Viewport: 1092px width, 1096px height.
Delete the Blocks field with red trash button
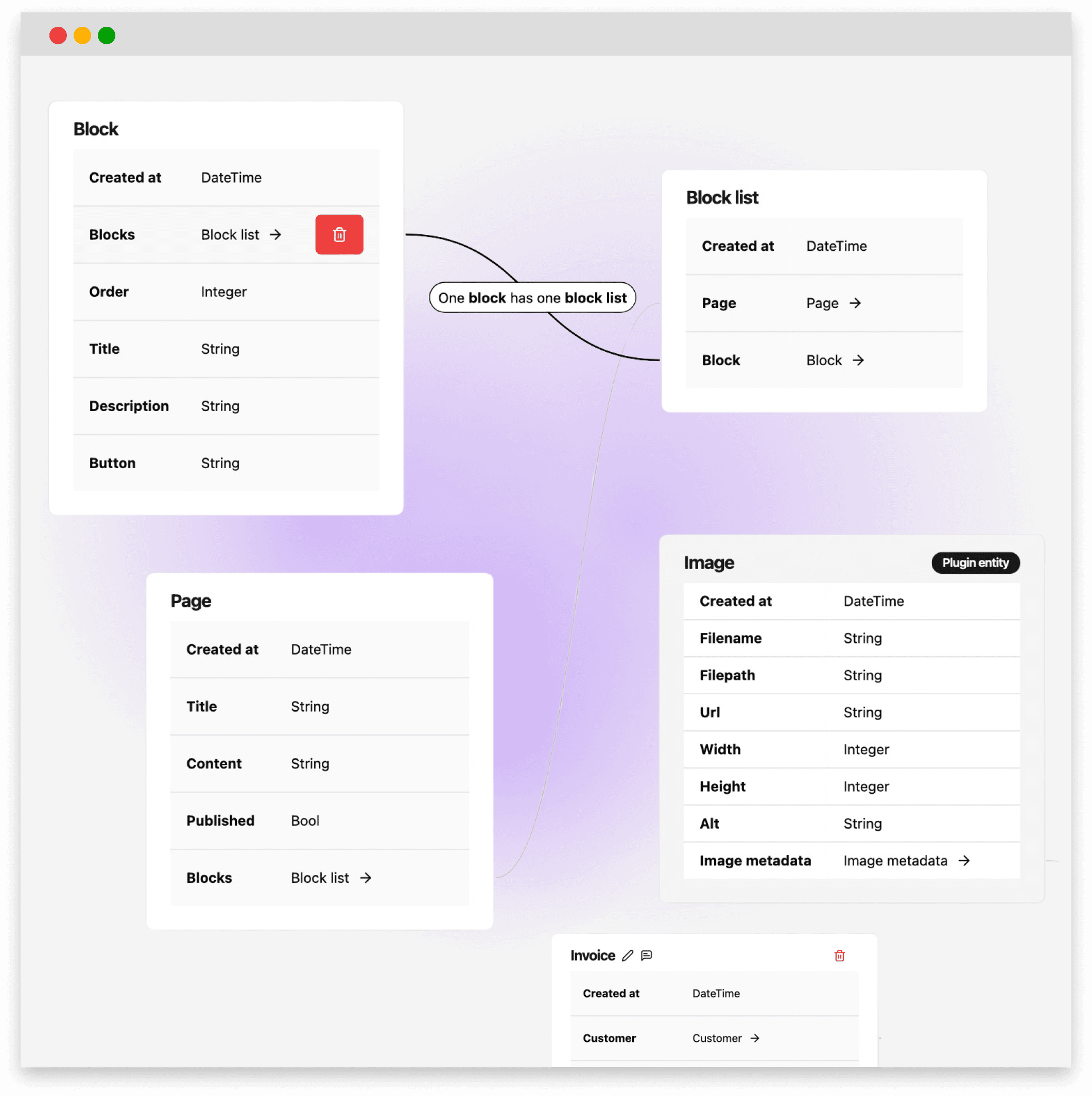click(339, 234)
